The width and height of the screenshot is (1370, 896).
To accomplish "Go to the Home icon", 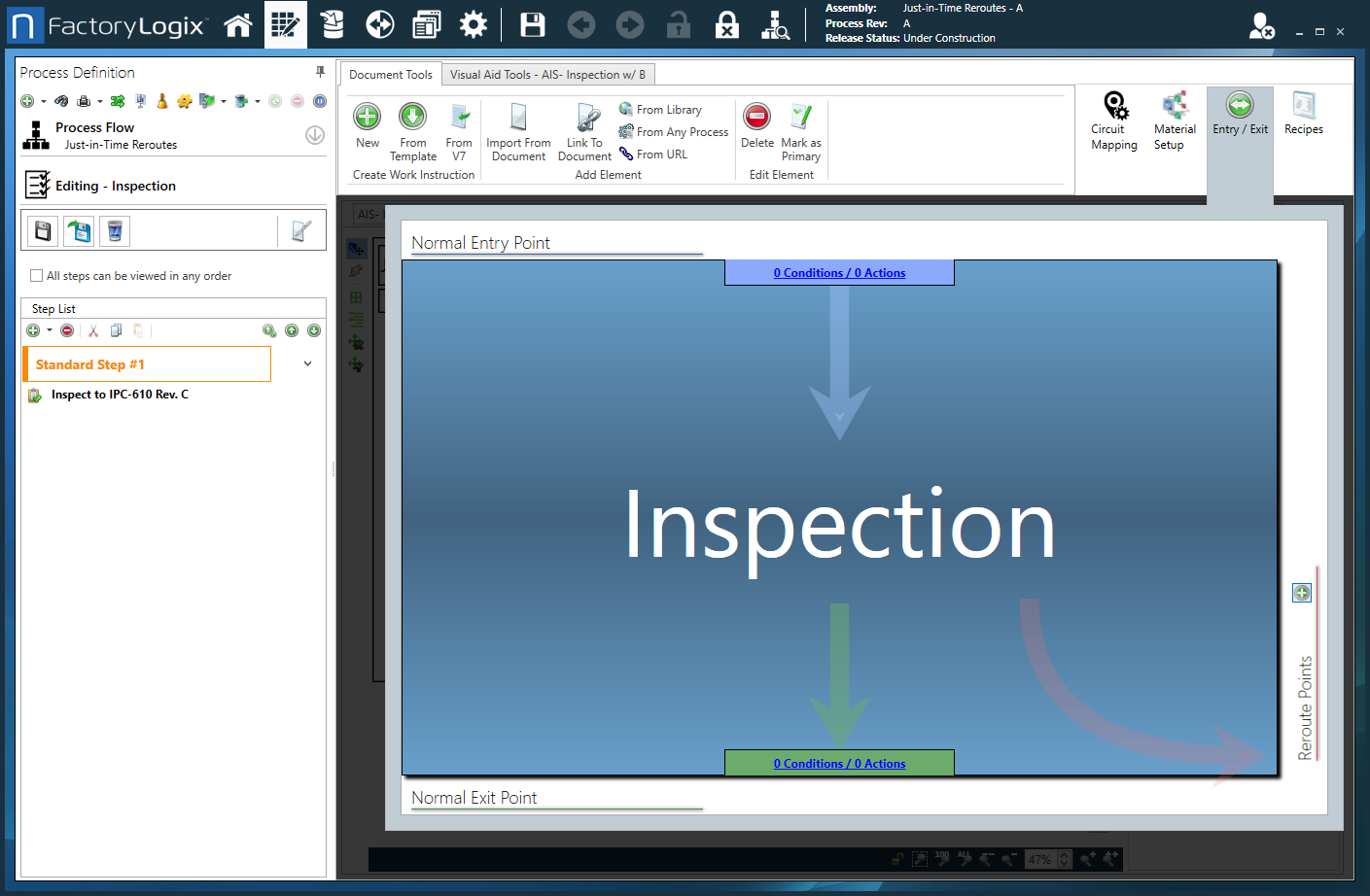I will coord(238,25).
